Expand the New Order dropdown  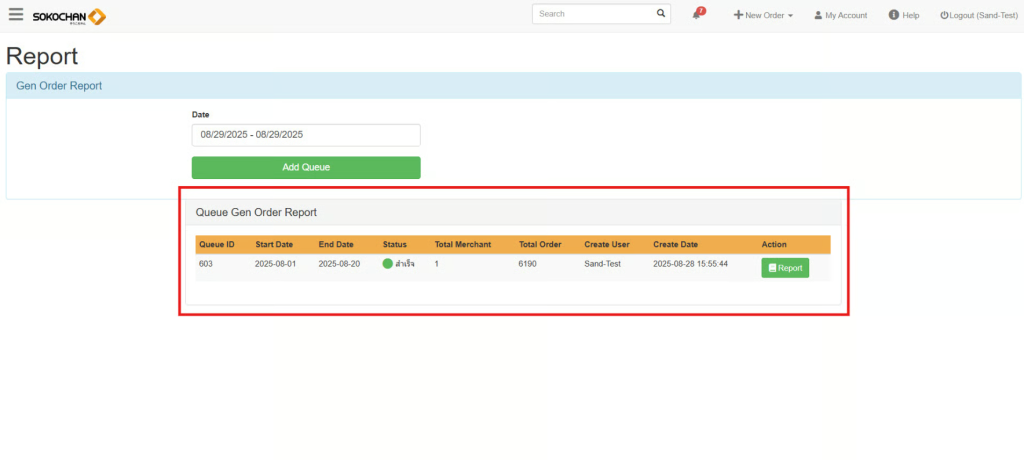pyautogui.click(x=763, y=15)
